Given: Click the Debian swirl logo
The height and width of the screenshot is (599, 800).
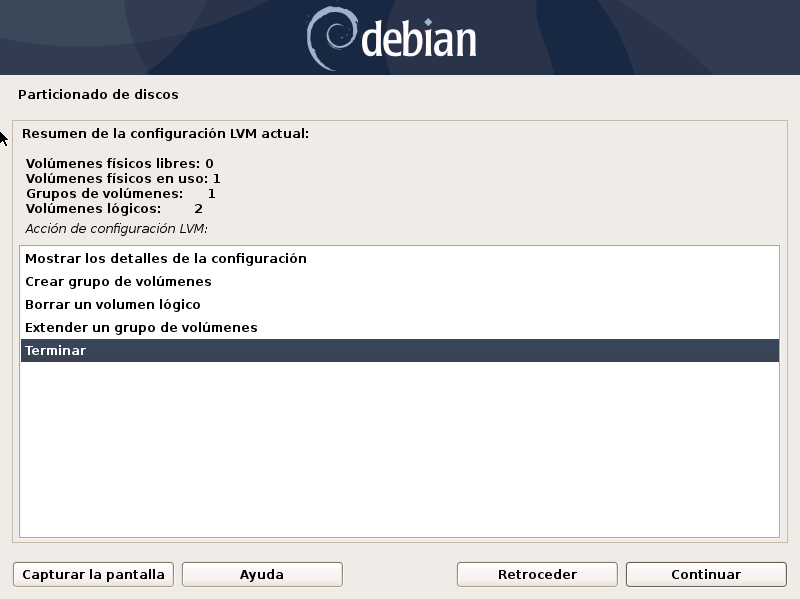Looking at the screenshot, I should pos(330,38).
